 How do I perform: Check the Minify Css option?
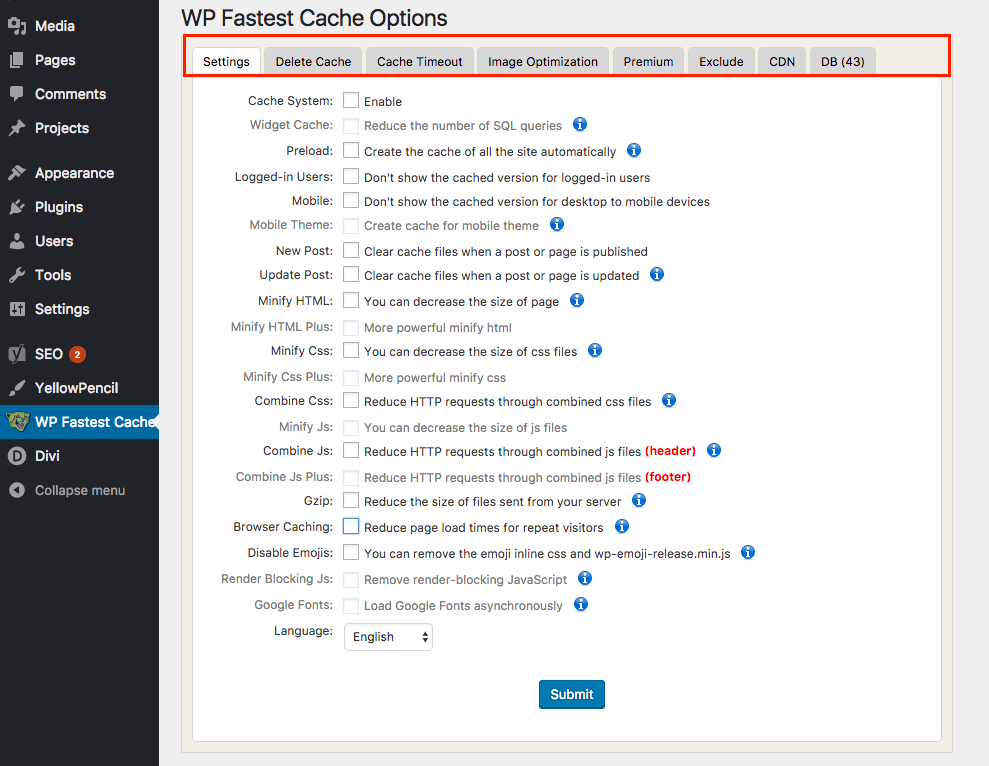[351, 351]
